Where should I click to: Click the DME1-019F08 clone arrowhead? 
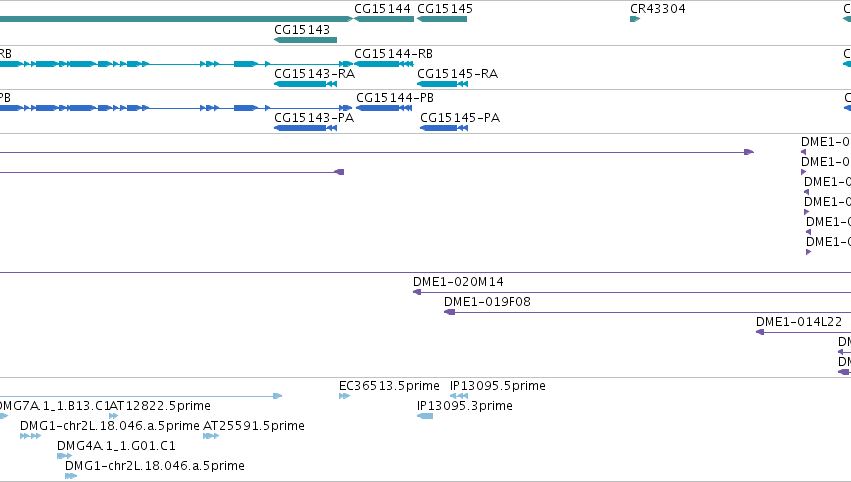click(x=449, y=312)
